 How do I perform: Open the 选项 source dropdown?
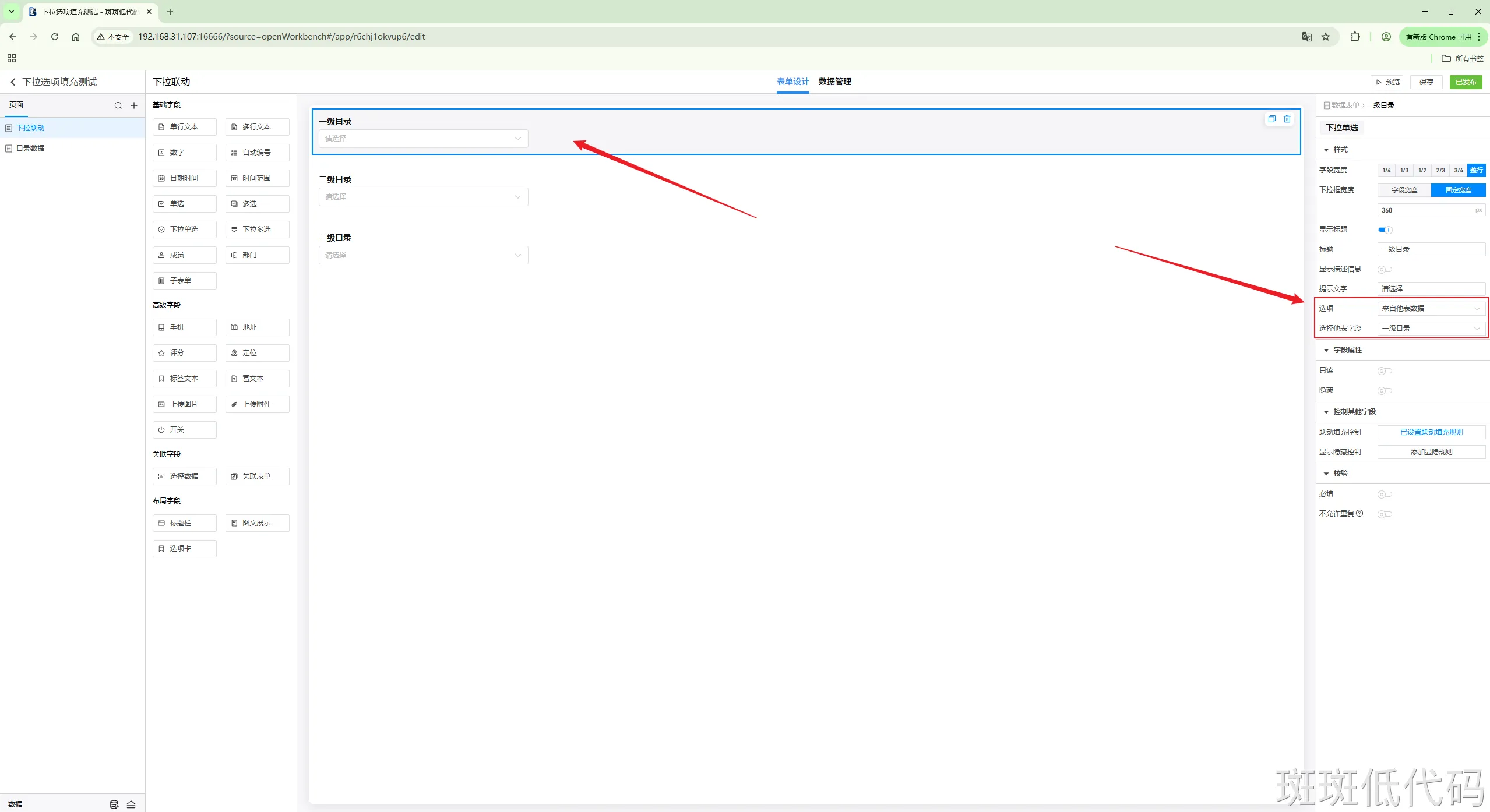1431,309
